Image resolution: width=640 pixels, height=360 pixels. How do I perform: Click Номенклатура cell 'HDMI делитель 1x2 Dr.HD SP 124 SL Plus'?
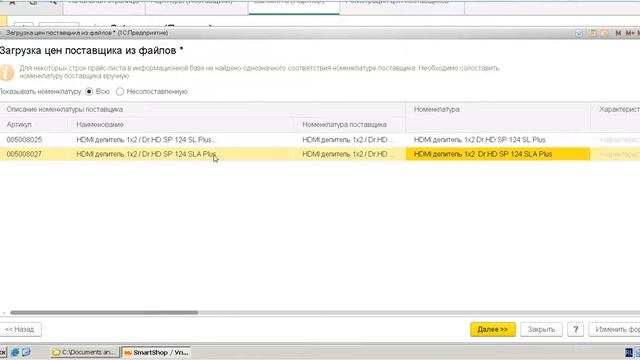(498, 140)
